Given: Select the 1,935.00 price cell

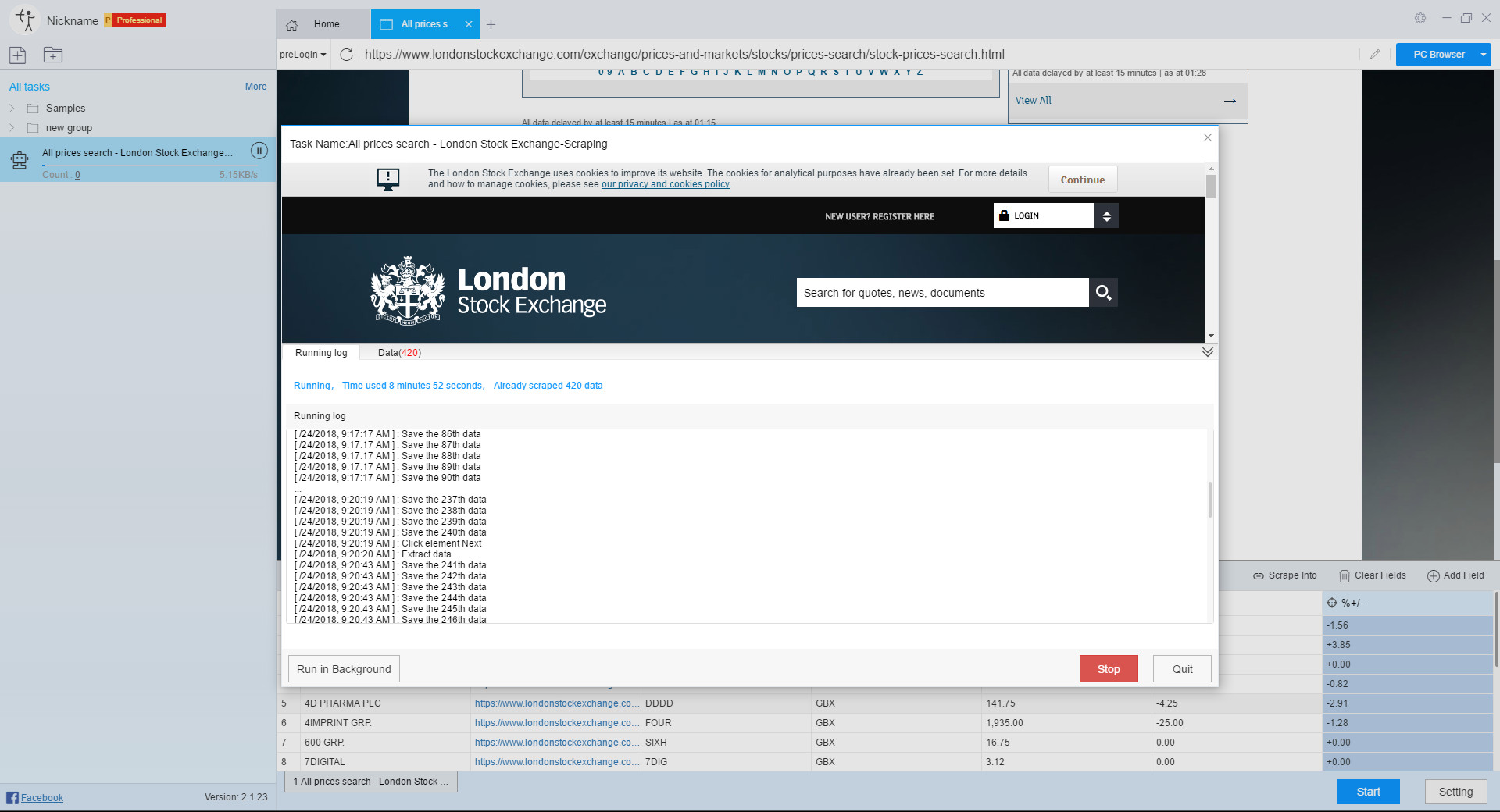Looking at the screenshot, I should point(1066,723).
